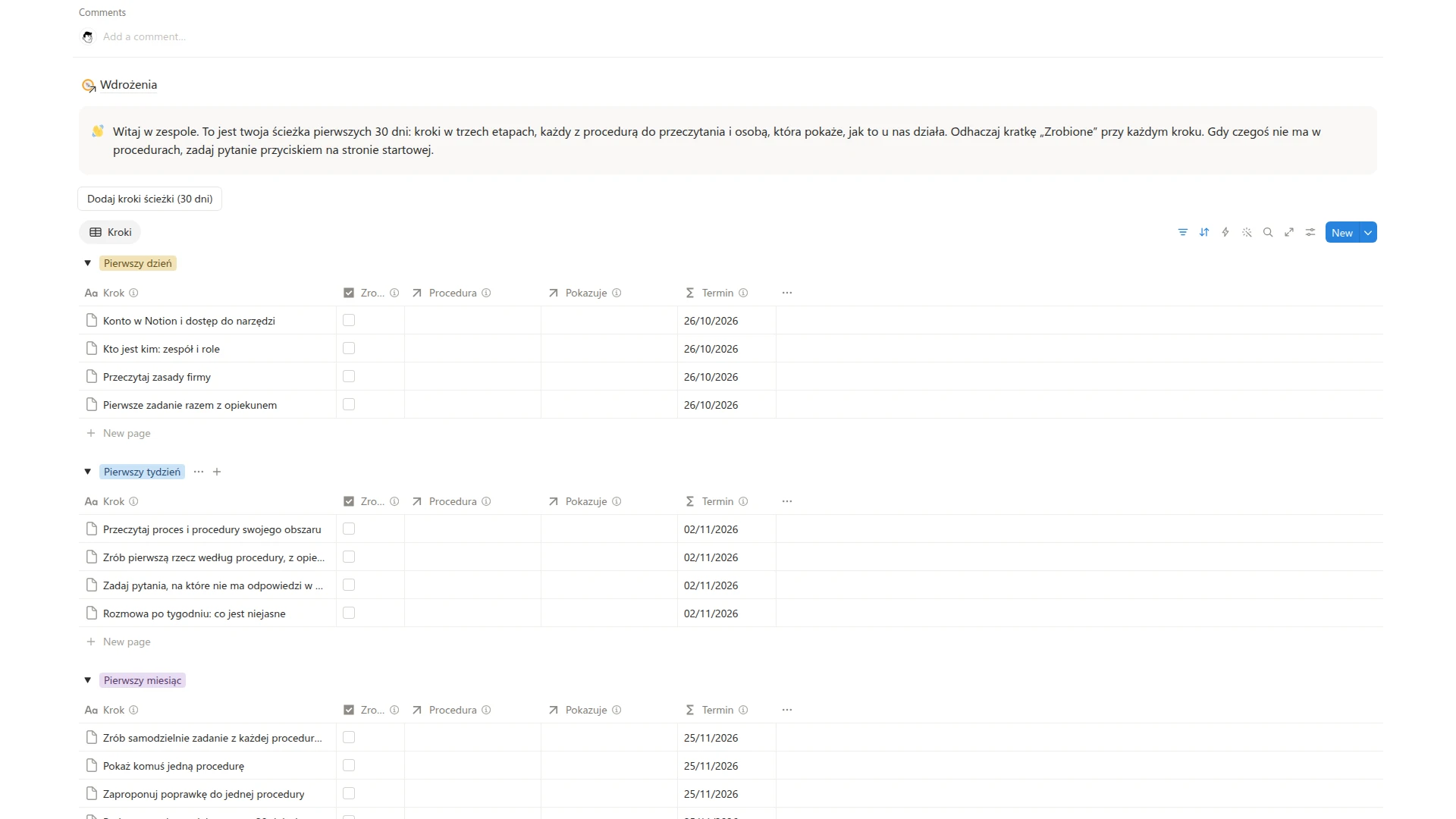Image resolution: width=1456 pixels, height=819 pixels.
Task: Open Zro... column header in Pierwszy tydzień
Action: (370, 501)
